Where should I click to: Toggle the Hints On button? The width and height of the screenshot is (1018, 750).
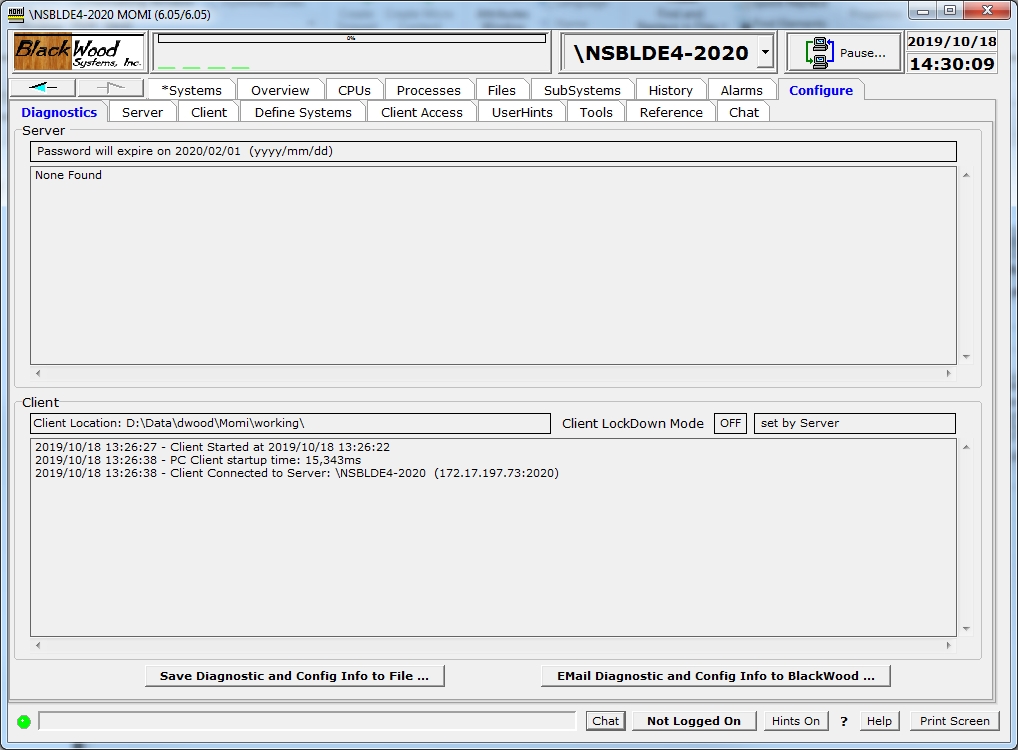pyautogui.click(x=796, y=721)
